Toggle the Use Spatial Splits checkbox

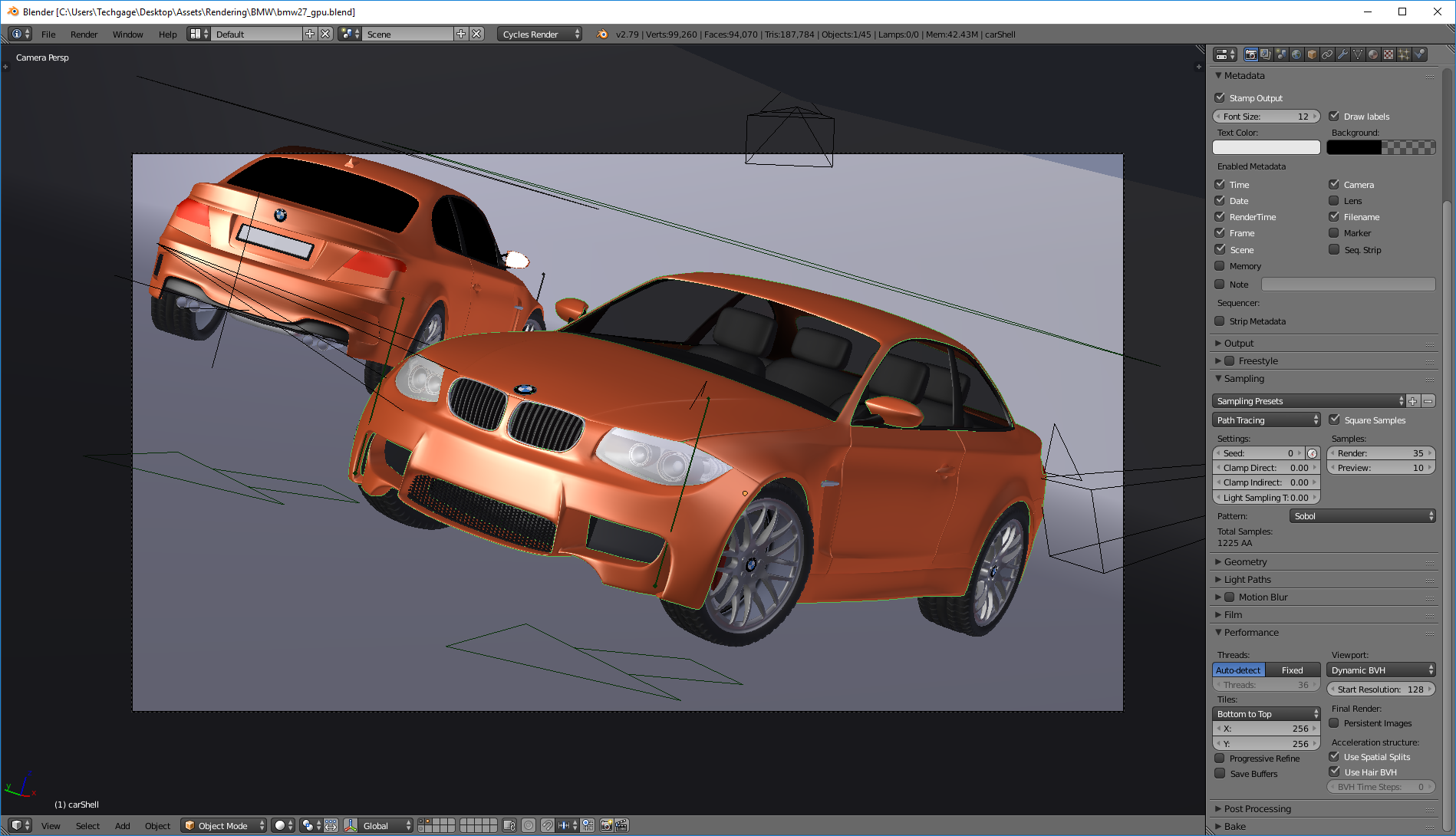1334,756
